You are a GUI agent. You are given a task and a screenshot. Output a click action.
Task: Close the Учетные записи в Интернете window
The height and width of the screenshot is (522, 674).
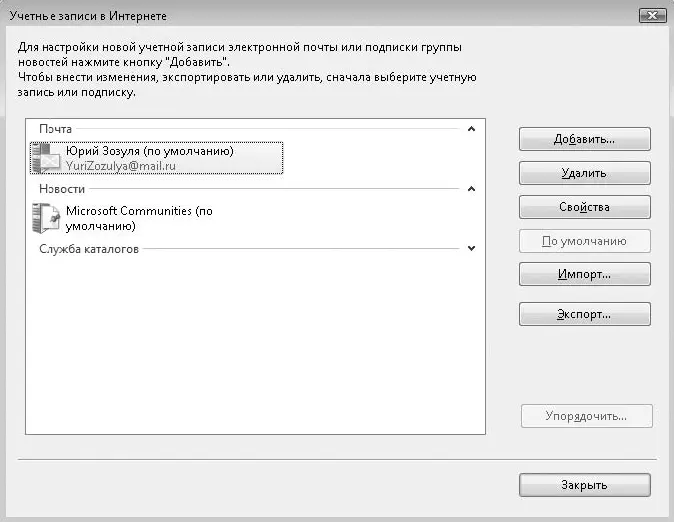coord(652,15)
